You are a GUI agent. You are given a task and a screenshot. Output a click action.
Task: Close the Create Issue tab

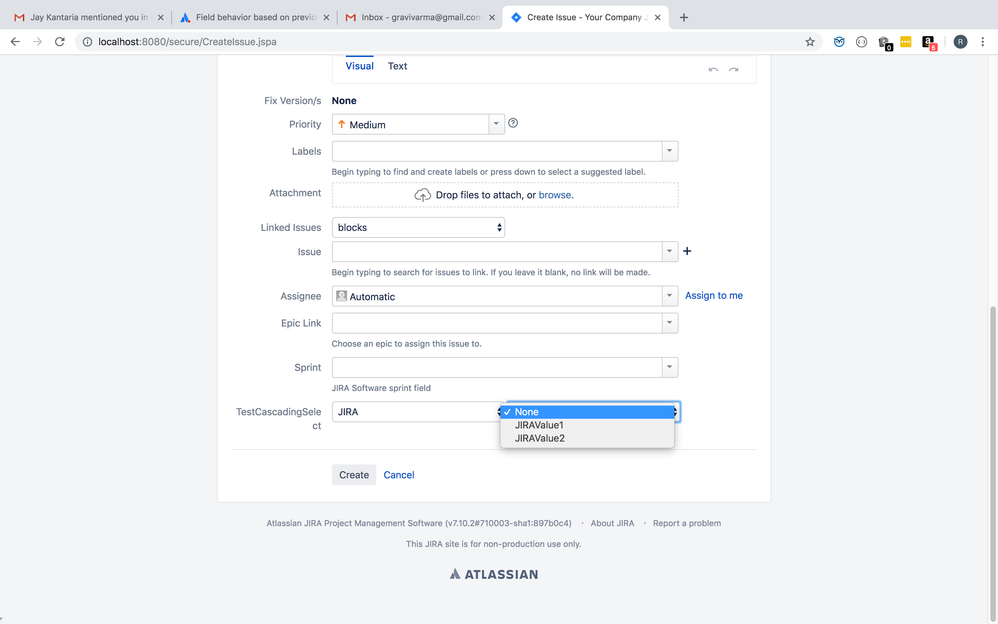coord(657,17)
